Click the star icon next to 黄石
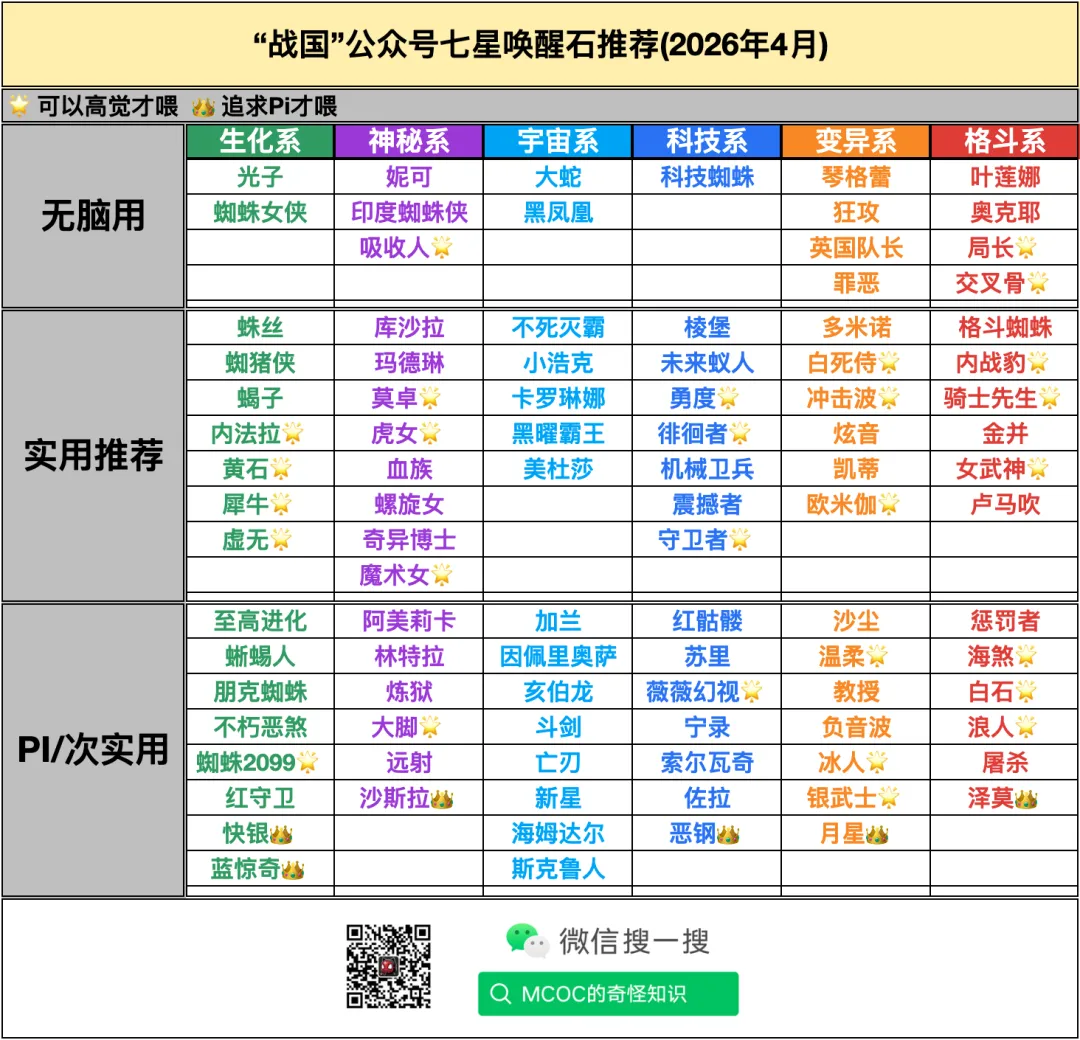The image size is (1080, 1040). tap(281, 468)
